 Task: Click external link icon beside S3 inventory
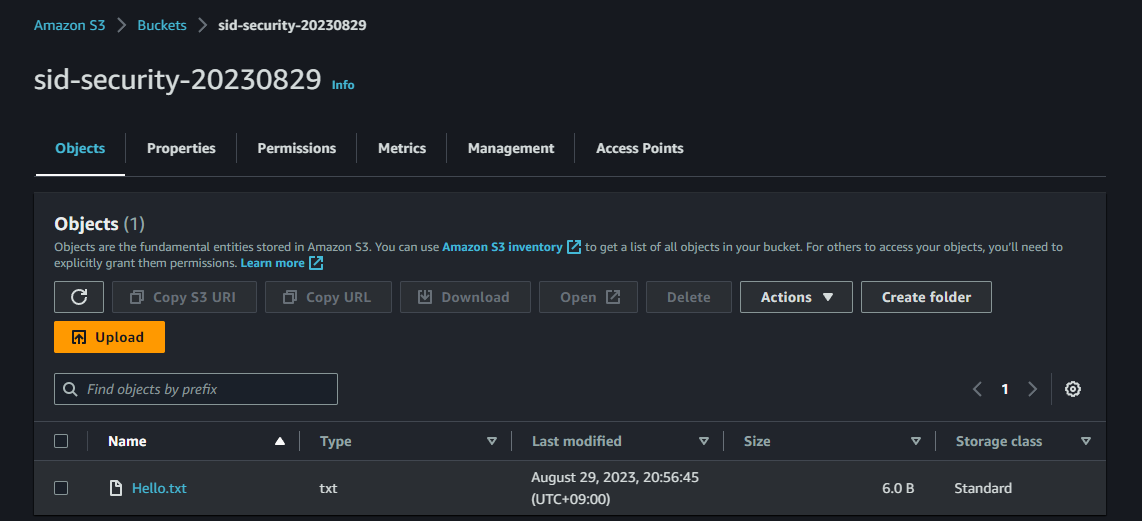(574, 247)
